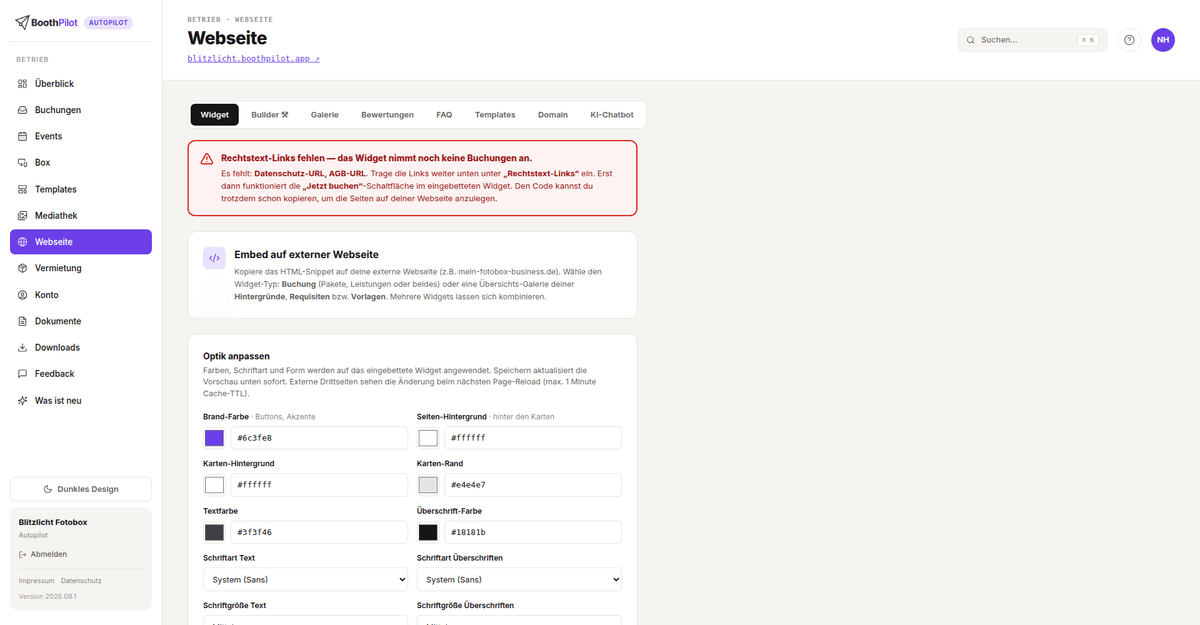1200x625 pixels.
Task: Switch to the Galerie tab
Action: tap(325, 115)
